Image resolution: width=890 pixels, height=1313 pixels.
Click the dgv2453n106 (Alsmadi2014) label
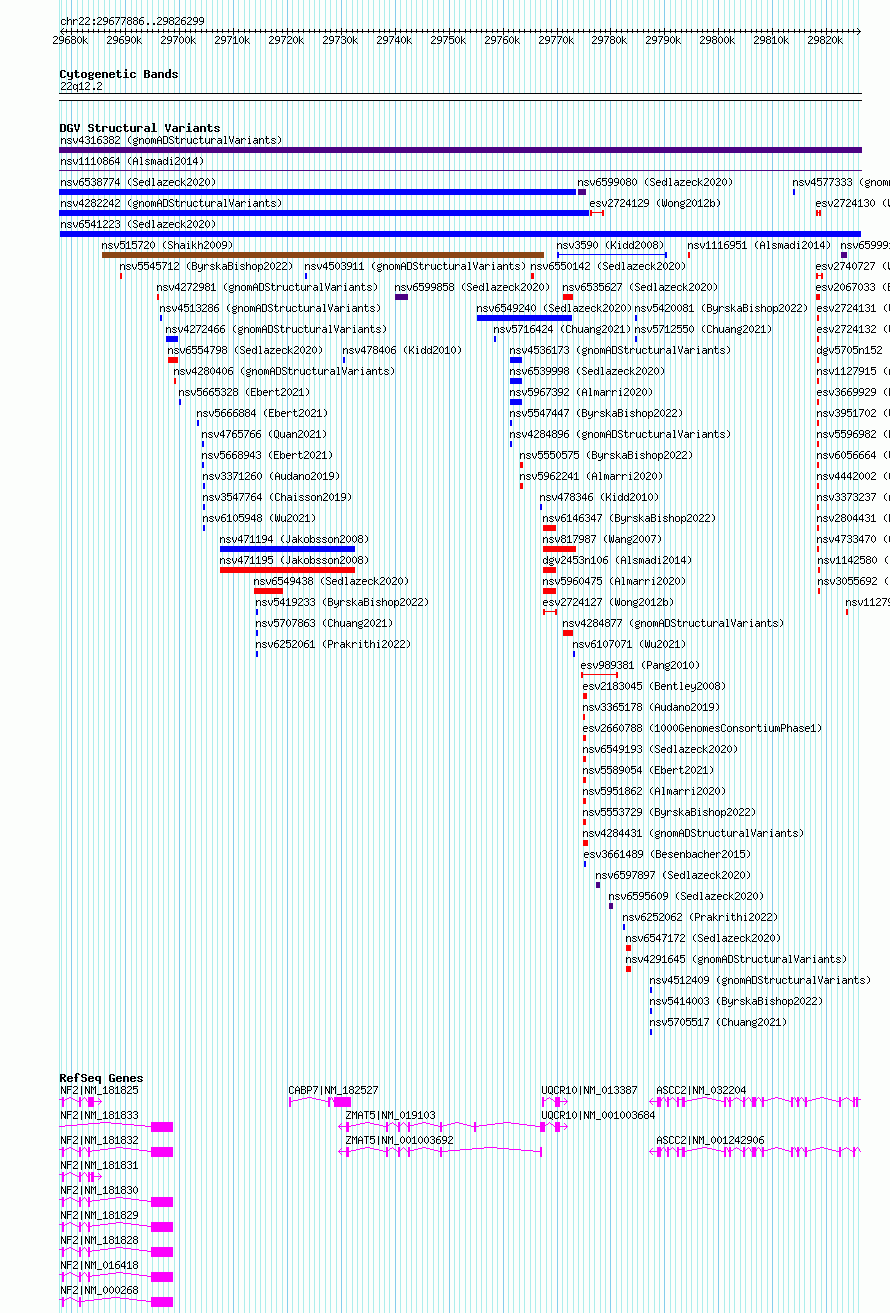[x=617, y=560]
